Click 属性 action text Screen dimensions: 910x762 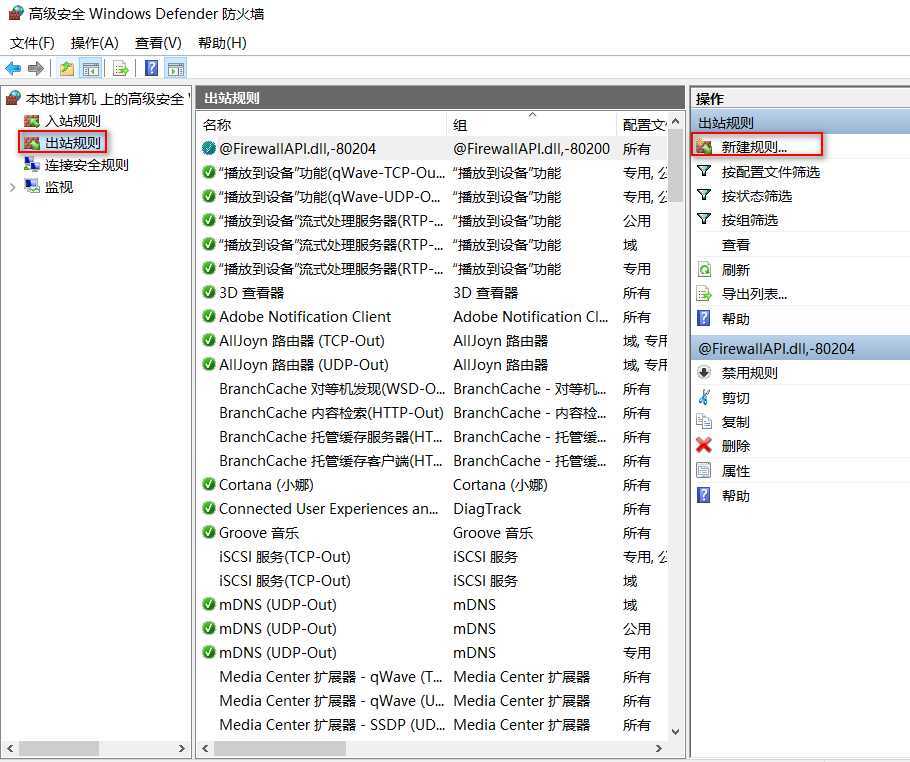coord(735,471)
